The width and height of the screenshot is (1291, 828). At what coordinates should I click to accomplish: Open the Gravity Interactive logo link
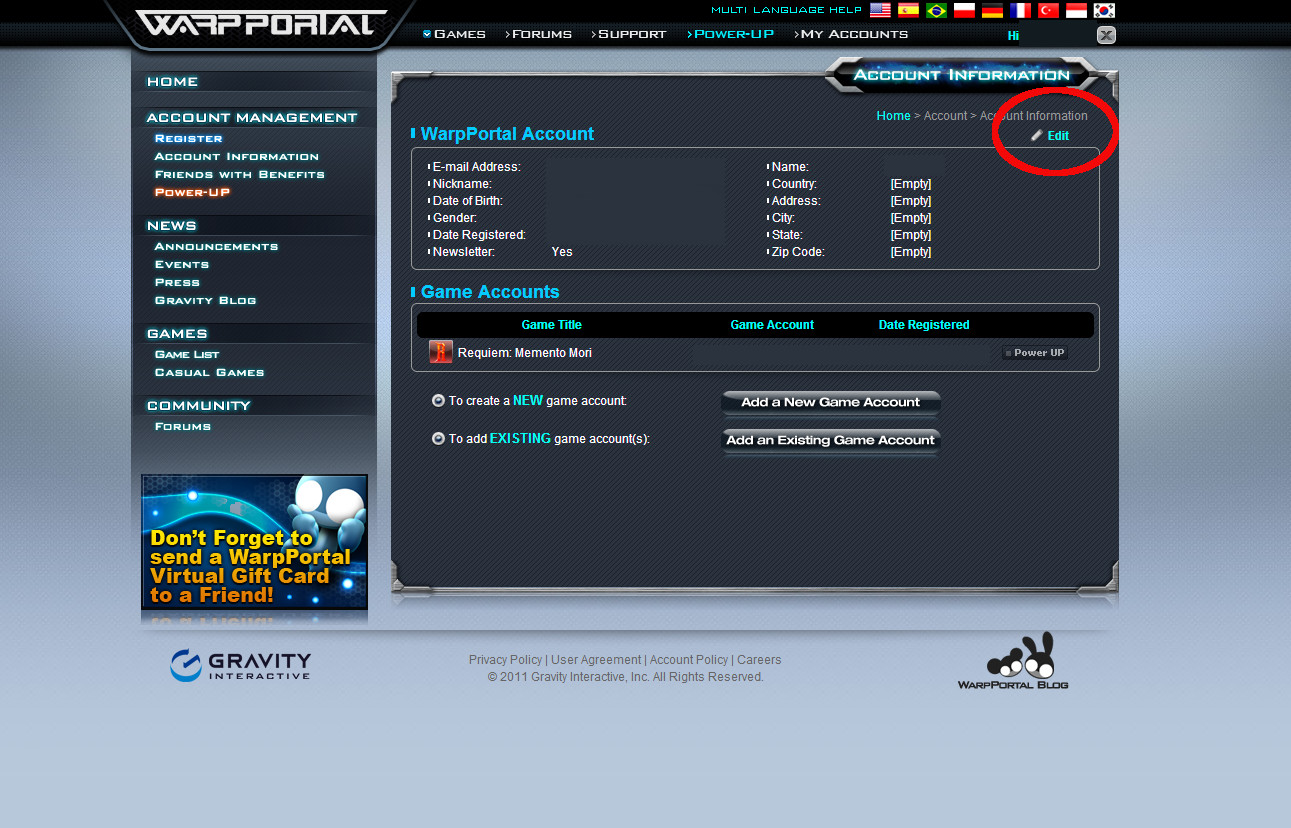[x=240, y=665]
